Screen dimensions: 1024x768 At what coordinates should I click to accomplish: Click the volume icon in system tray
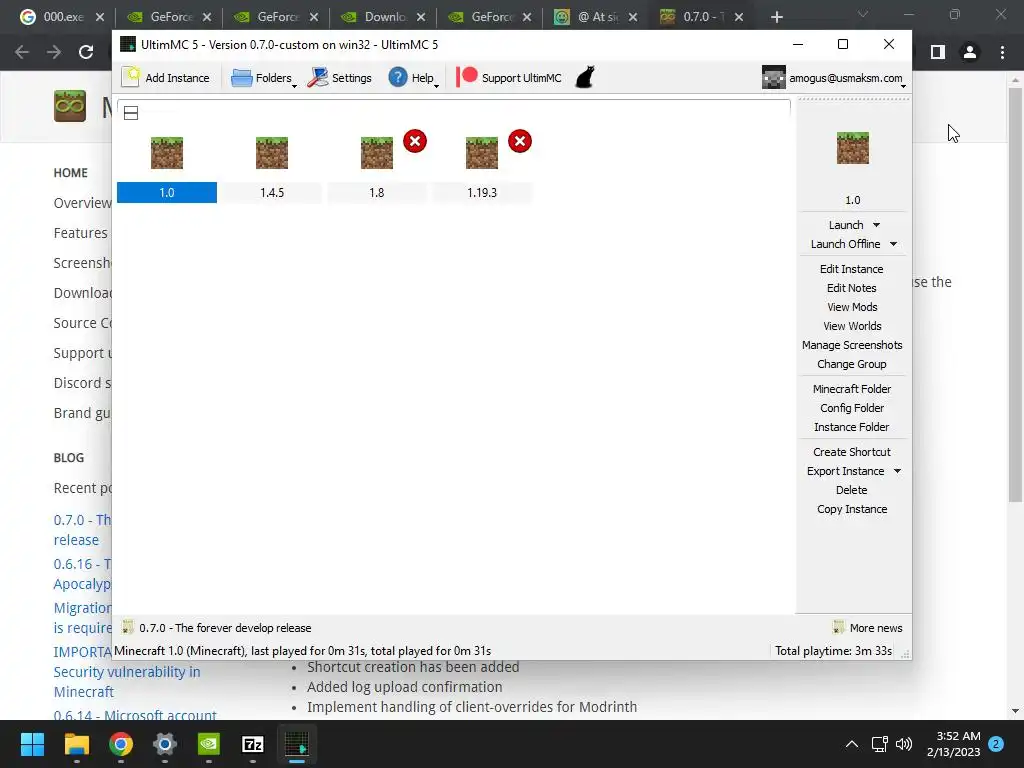pyautogui.click(x=904, y=744)
